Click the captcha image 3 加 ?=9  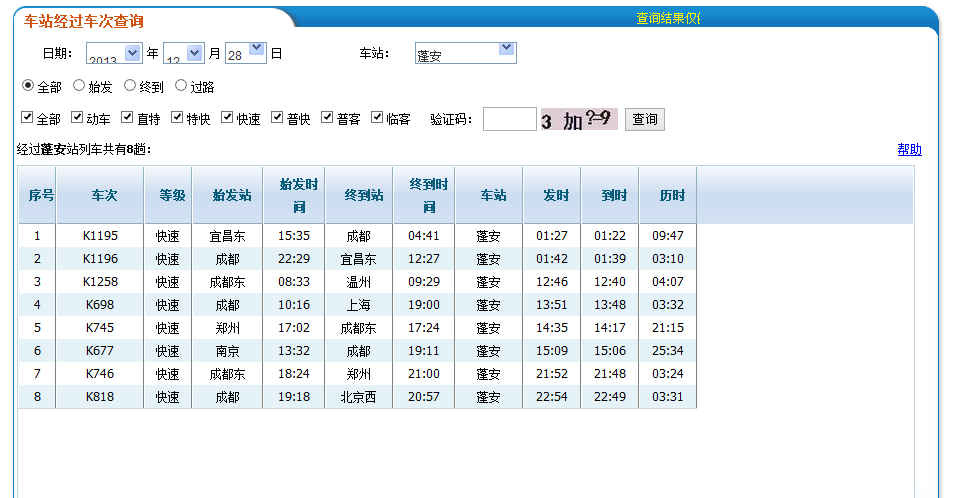coord(578,120)
